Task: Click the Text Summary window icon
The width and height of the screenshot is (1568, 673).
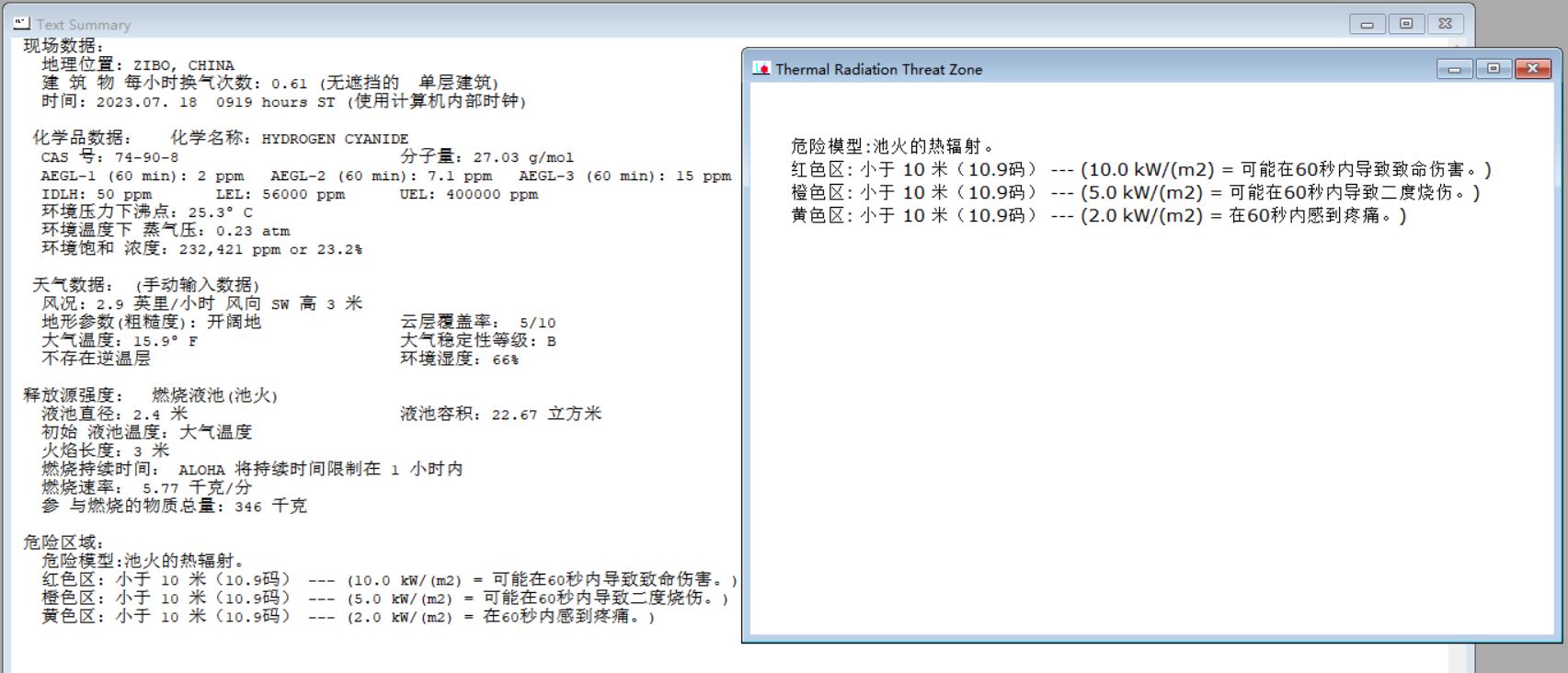Action: tap(22, 23)
